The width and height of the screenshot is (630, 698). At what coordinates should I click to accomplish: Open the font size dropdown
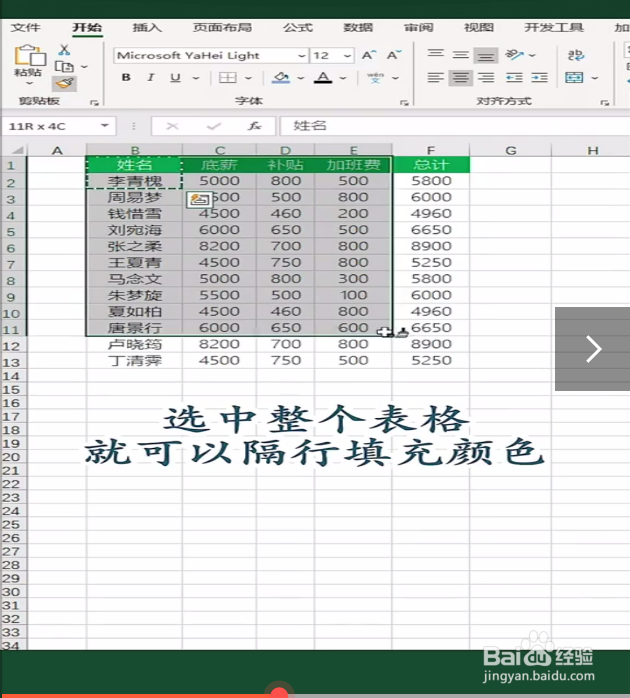347,56
